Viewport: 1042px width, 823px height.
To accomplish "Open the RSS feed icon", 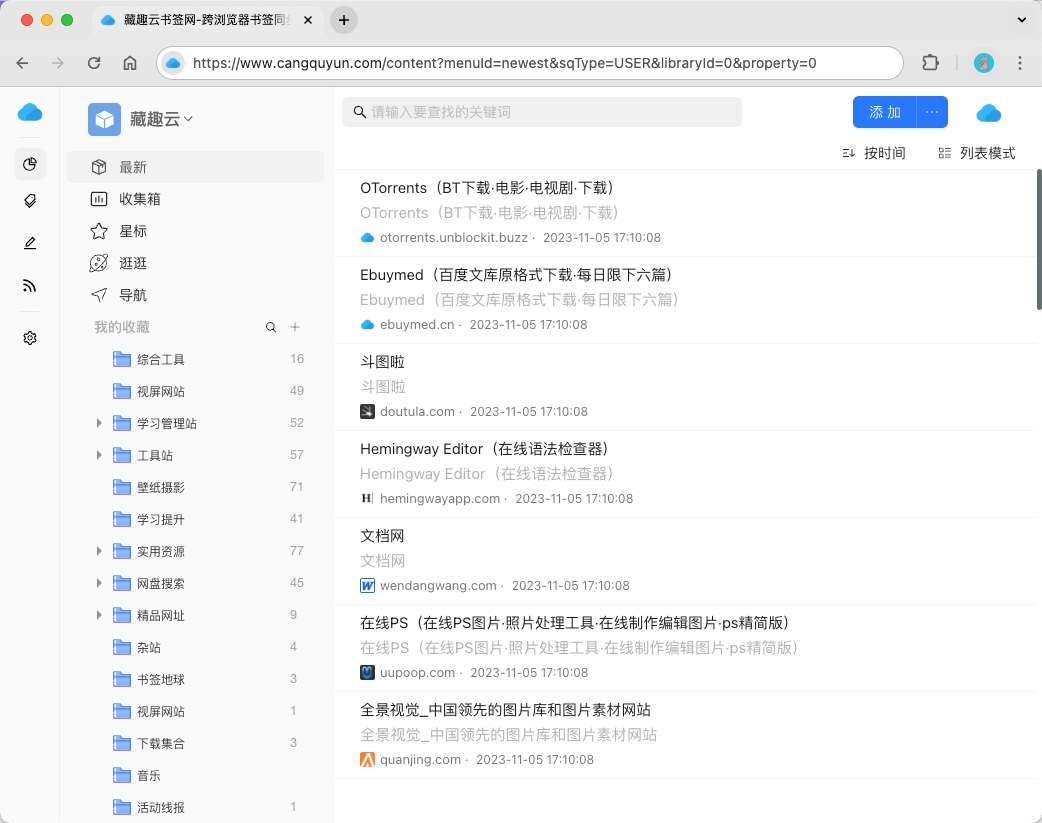I will coord(30,286).
